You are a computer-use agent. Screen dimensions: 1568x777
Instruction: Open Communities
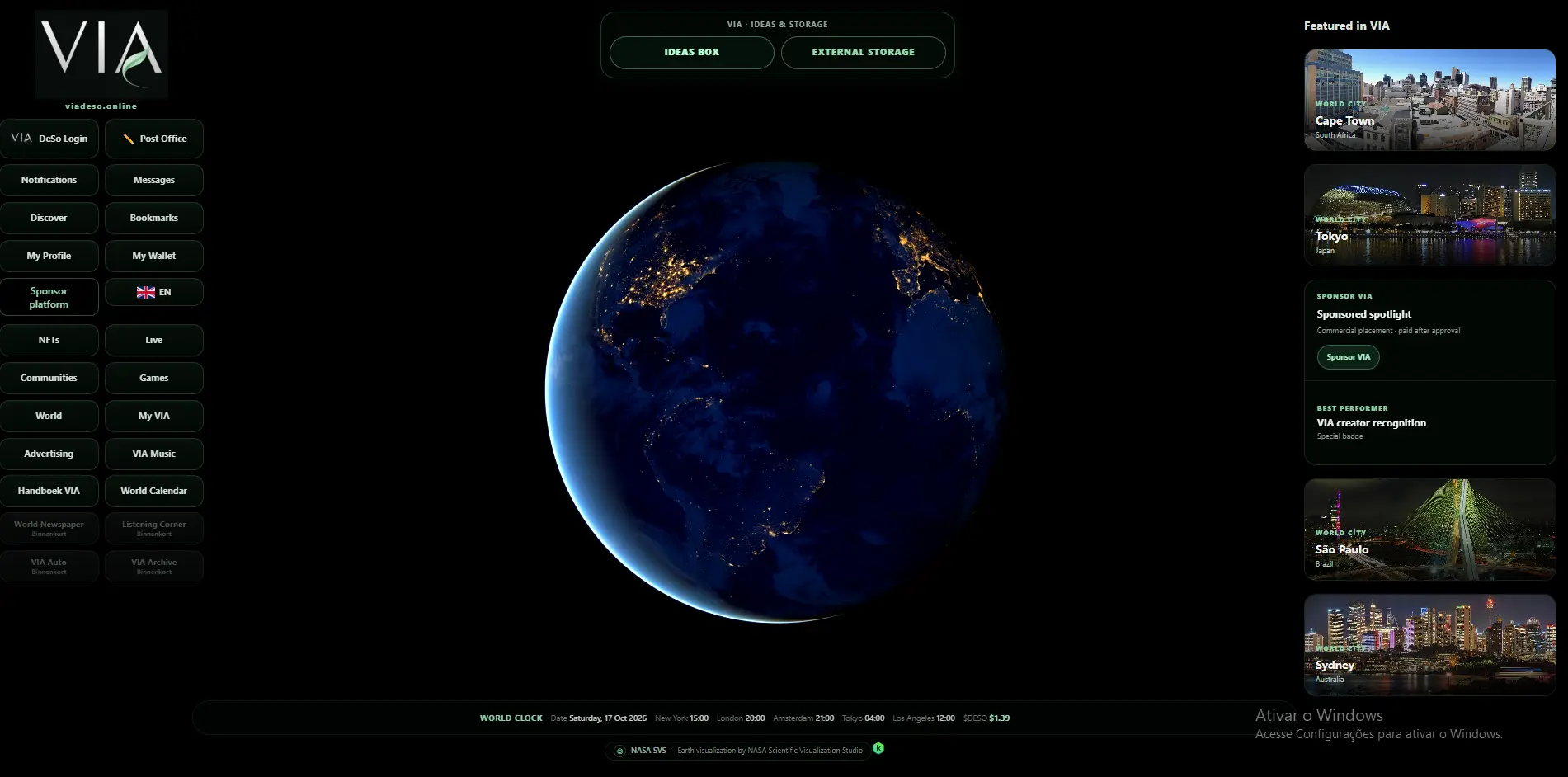tap(49, 378)
